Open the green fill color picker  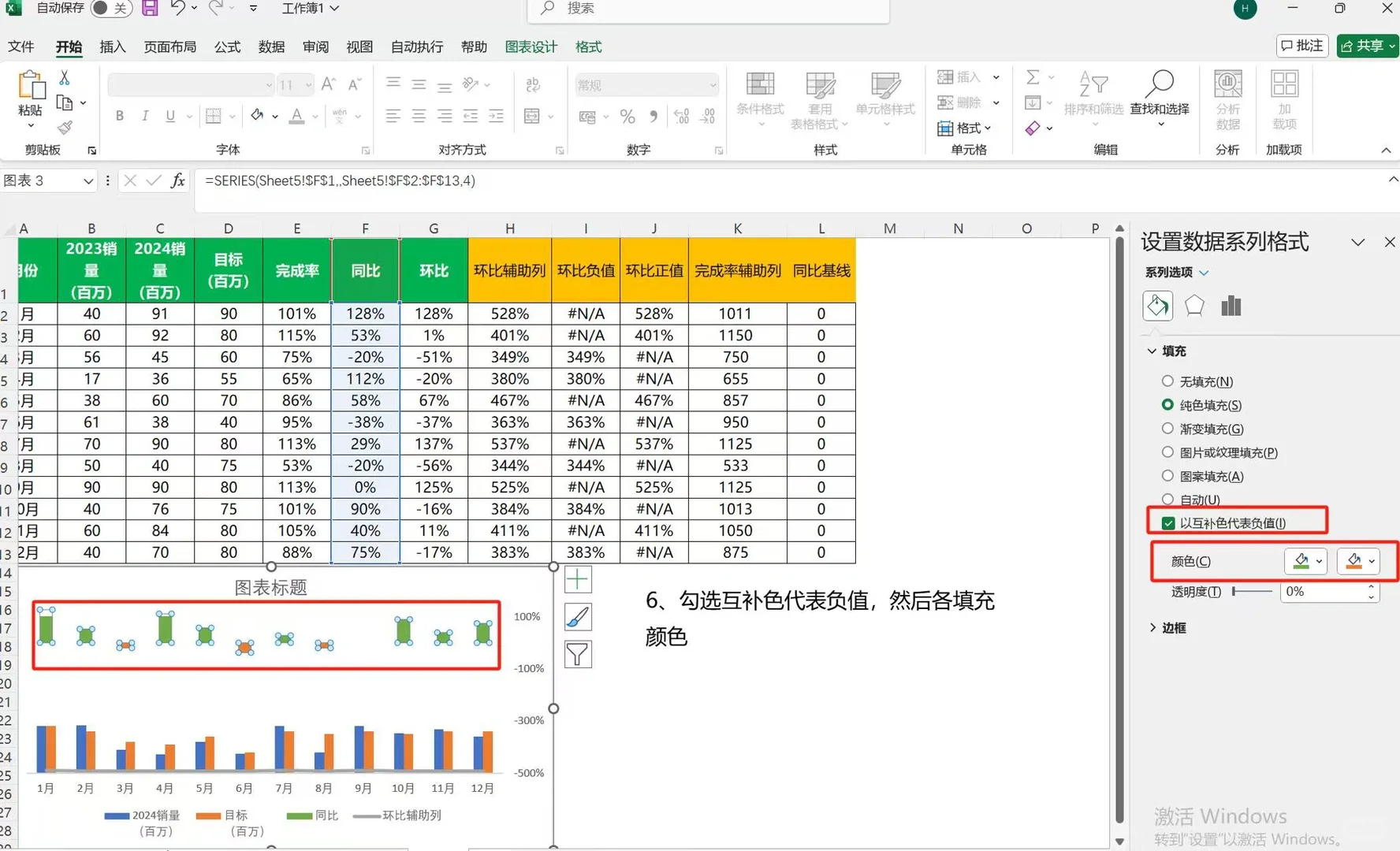pos(1306,561)
